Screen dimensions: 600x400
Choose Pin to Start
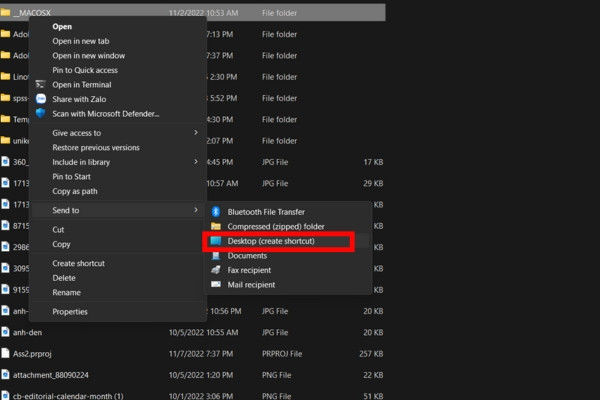(72, 176)
